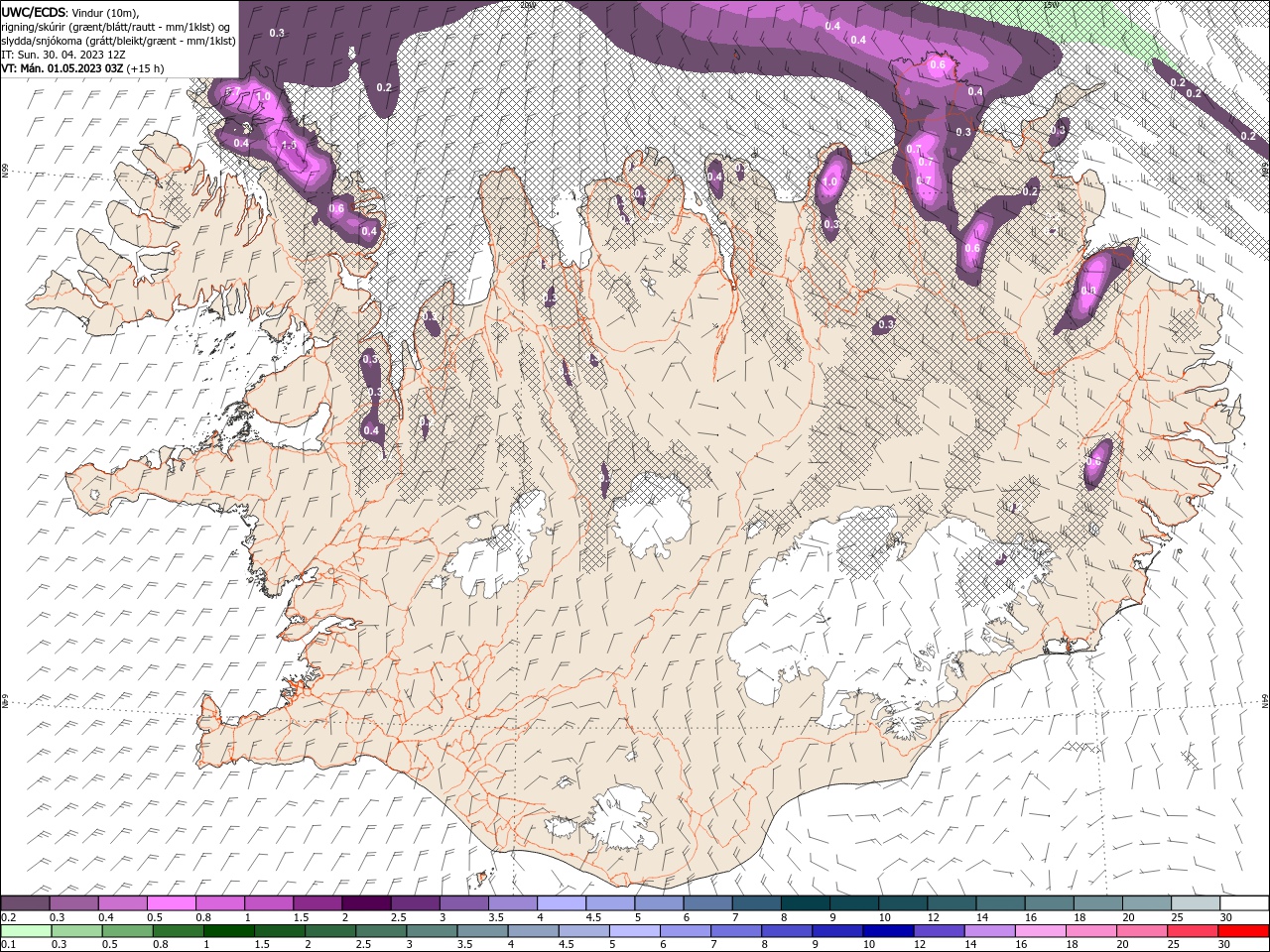Select the dark teal swatch between 8 and 9

pyautogui.click(x=805, y=903)
